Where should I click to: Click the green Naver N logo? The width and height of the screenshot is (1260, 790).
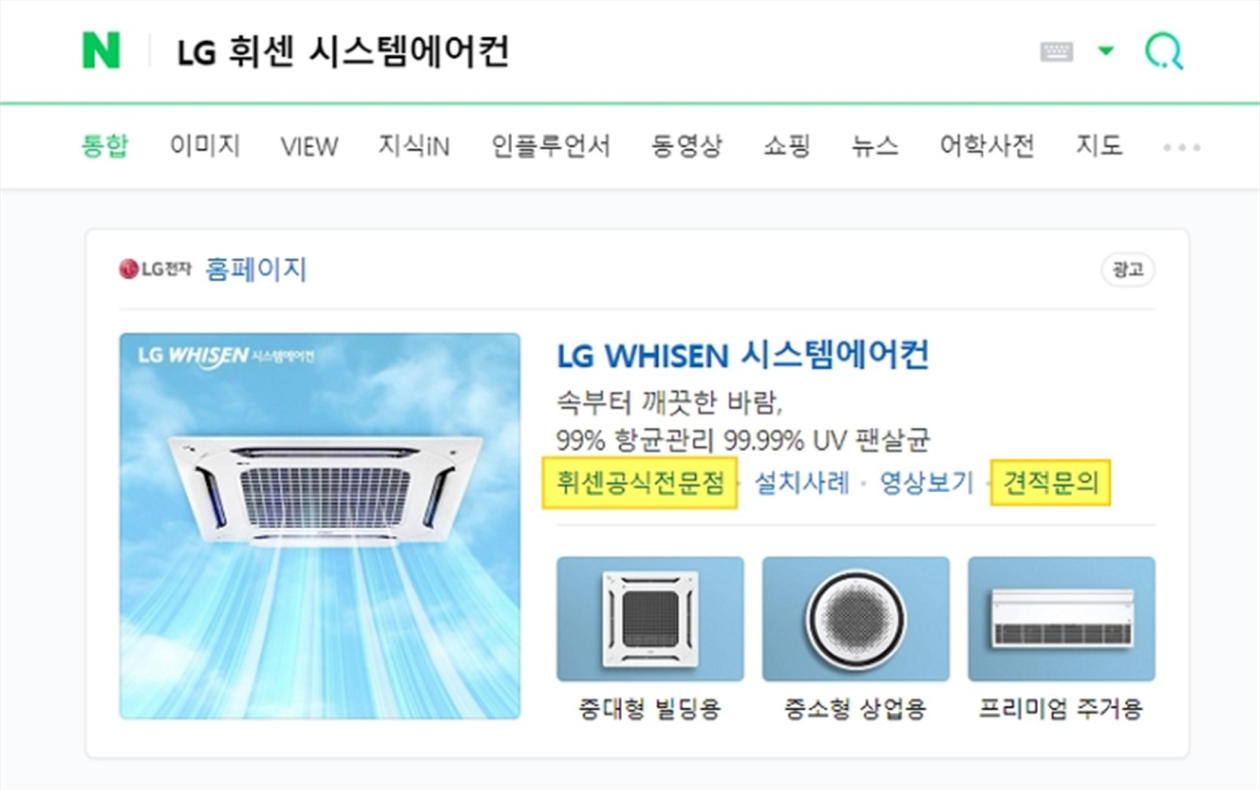point(101,50)
